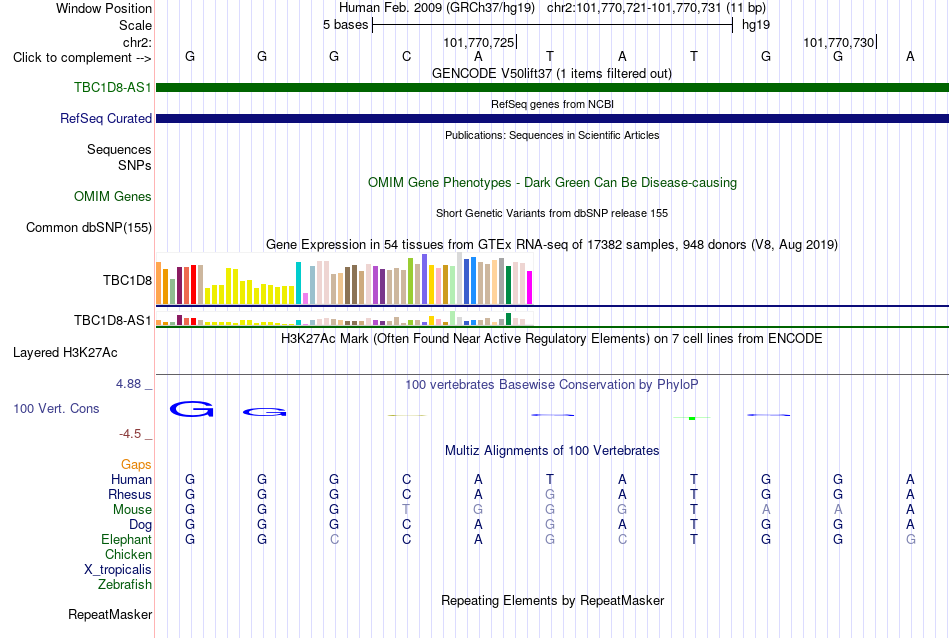The height and width of the screenshot is (638, 950).
Task: Click the GTEx Gene Expression track title
Action: (x=552, y=244)
